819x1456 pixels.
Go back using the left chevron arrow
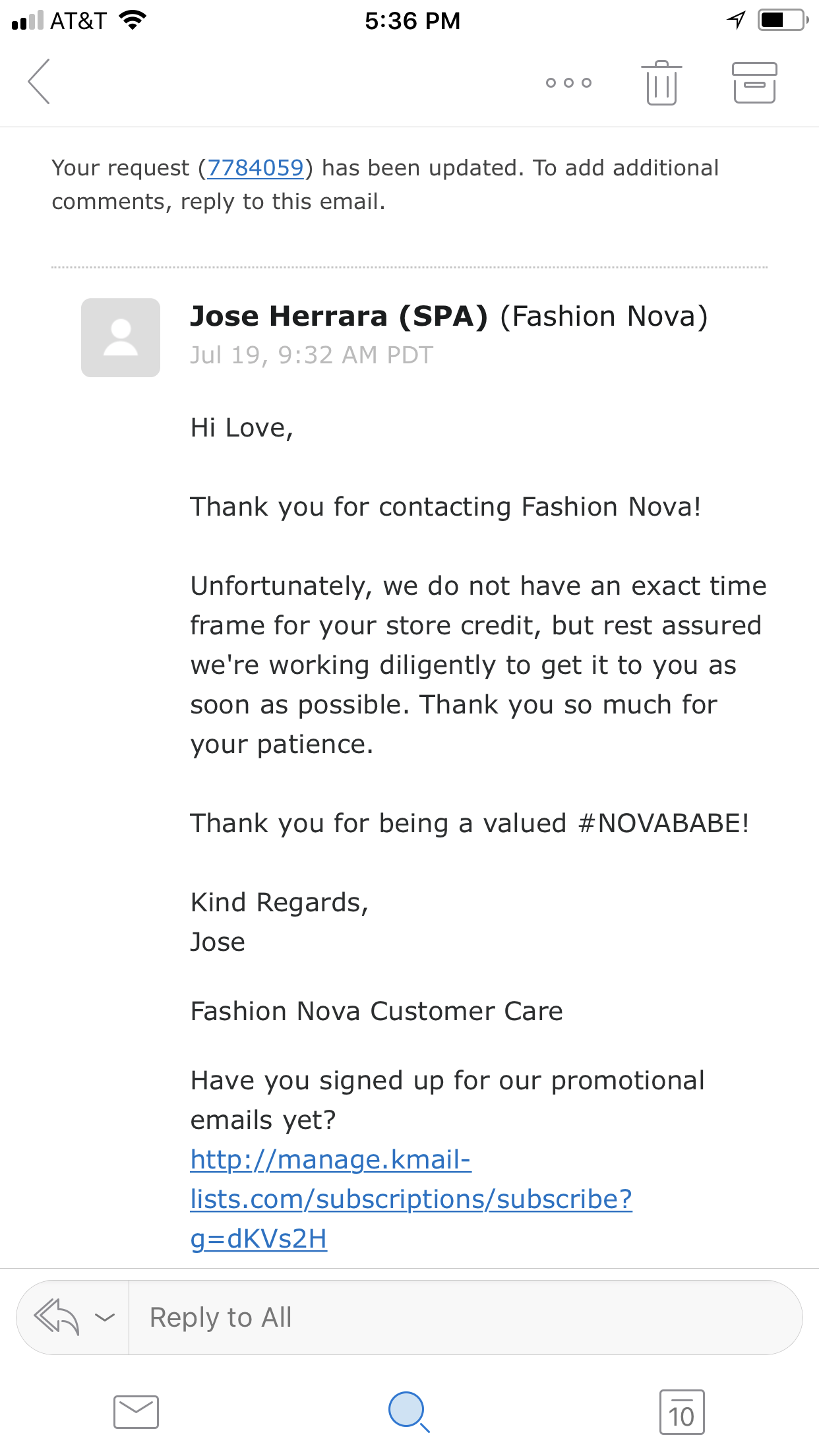click(39, 82)
